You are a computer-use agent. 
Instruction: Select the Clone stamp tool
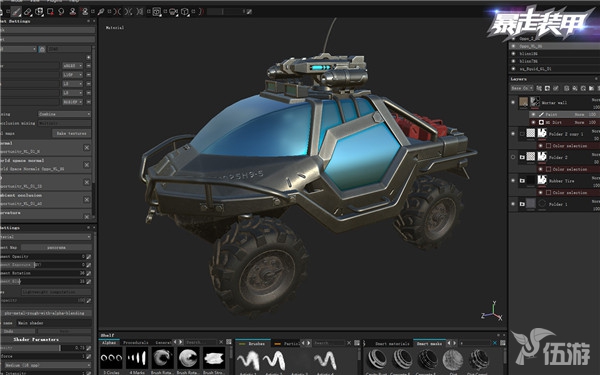tap(73, 11)
